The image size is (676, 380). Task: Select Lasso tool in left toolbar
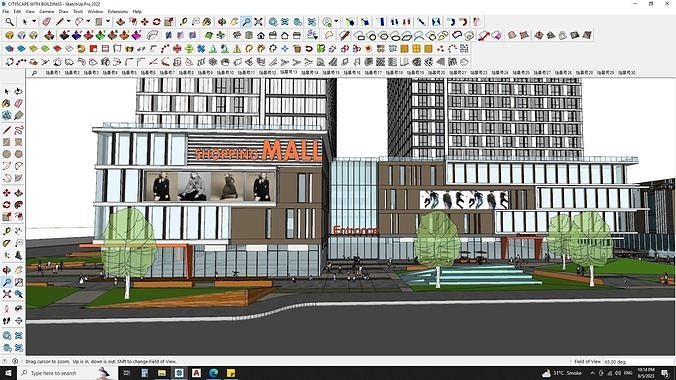(x=19, y=91)
